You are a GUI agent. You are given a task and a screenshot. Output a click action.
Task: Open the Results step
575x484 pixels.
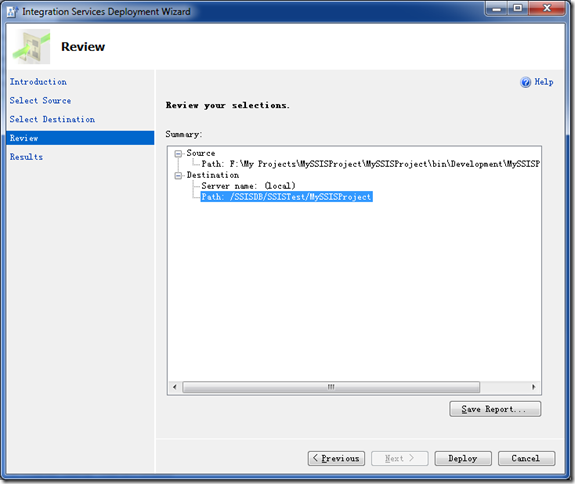pos(26,157)
